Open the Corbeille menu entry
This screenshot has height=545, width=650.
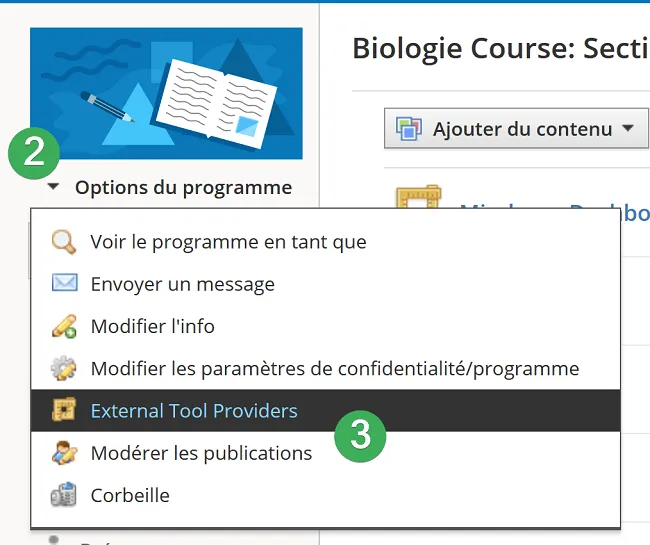click(130, 495)
